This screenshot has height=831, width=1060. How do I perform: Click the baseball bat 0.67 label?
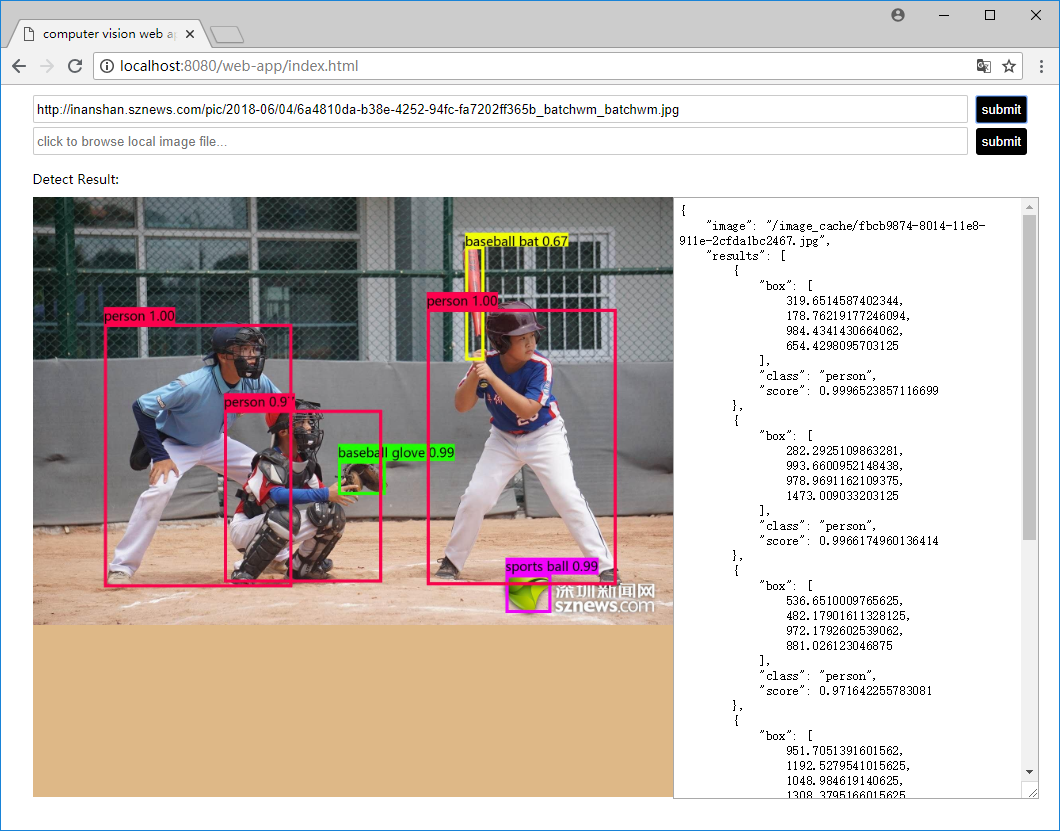coord(516,241)
